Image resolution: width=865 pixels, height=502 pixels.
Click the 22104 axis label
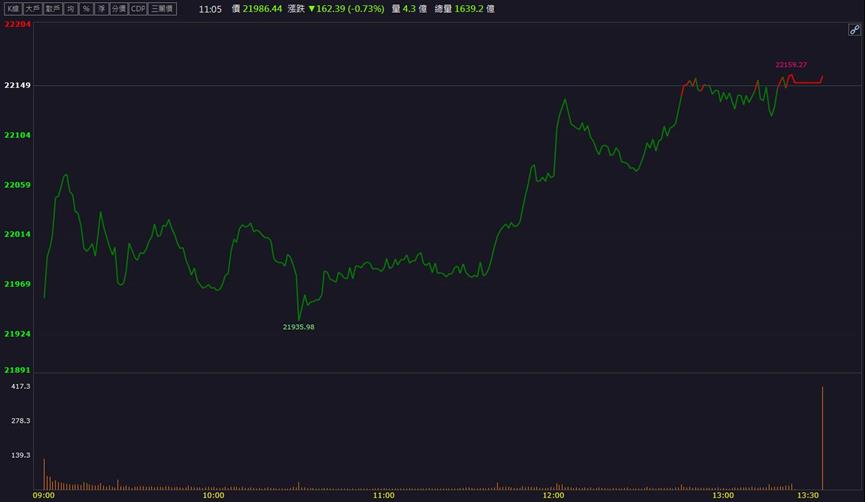pos(18,135)
